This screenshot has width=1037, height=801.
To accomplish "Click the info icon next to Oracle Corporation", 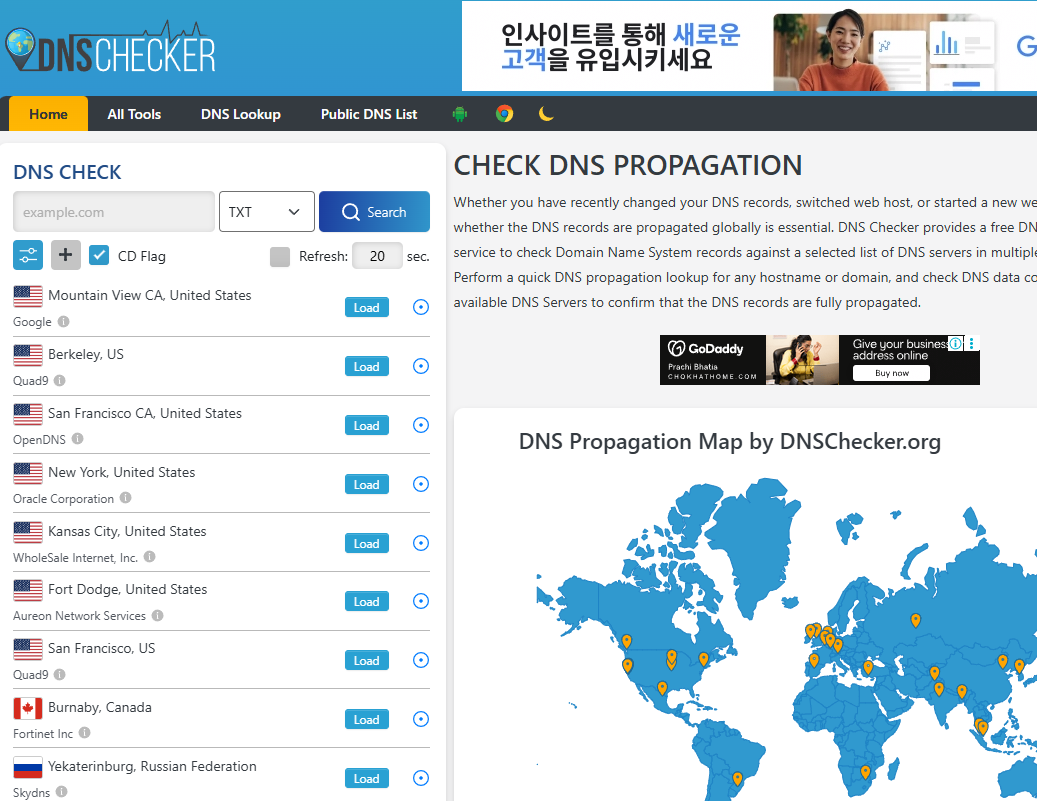I will point(126,497).
